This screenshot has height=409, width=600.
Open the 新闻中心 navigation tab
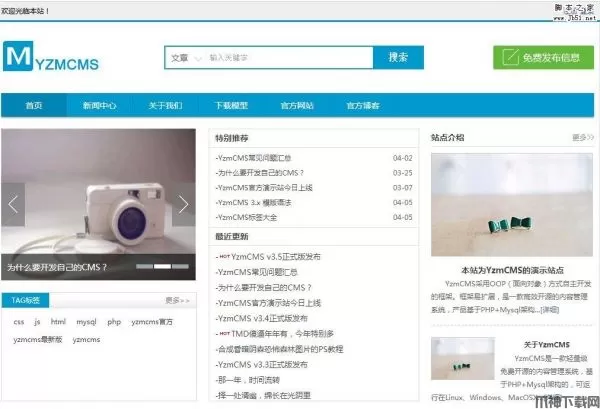click(99, 105)
